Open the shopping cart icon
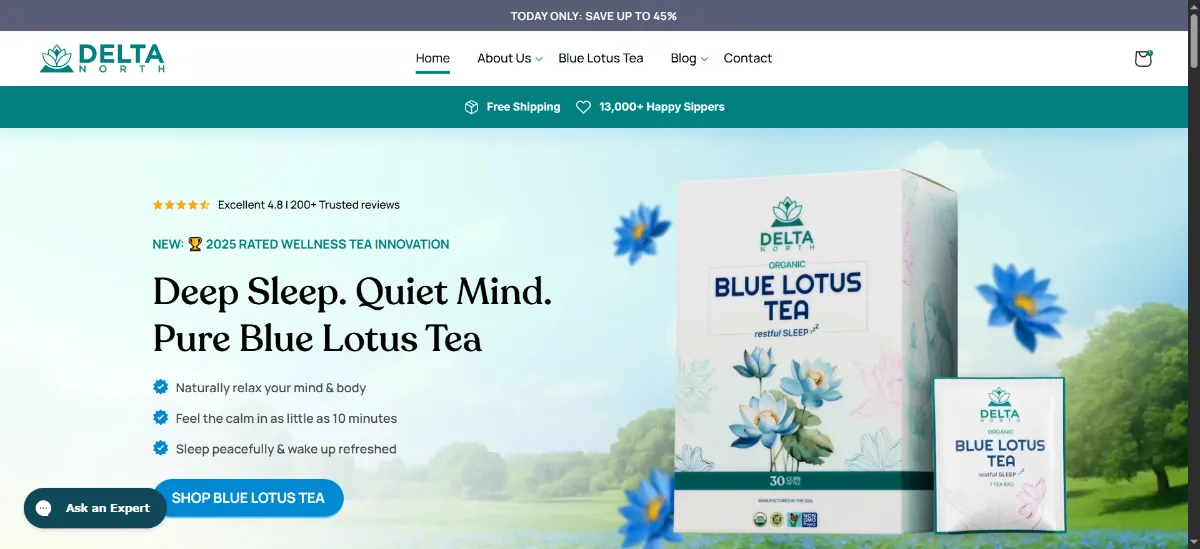 1143,58
